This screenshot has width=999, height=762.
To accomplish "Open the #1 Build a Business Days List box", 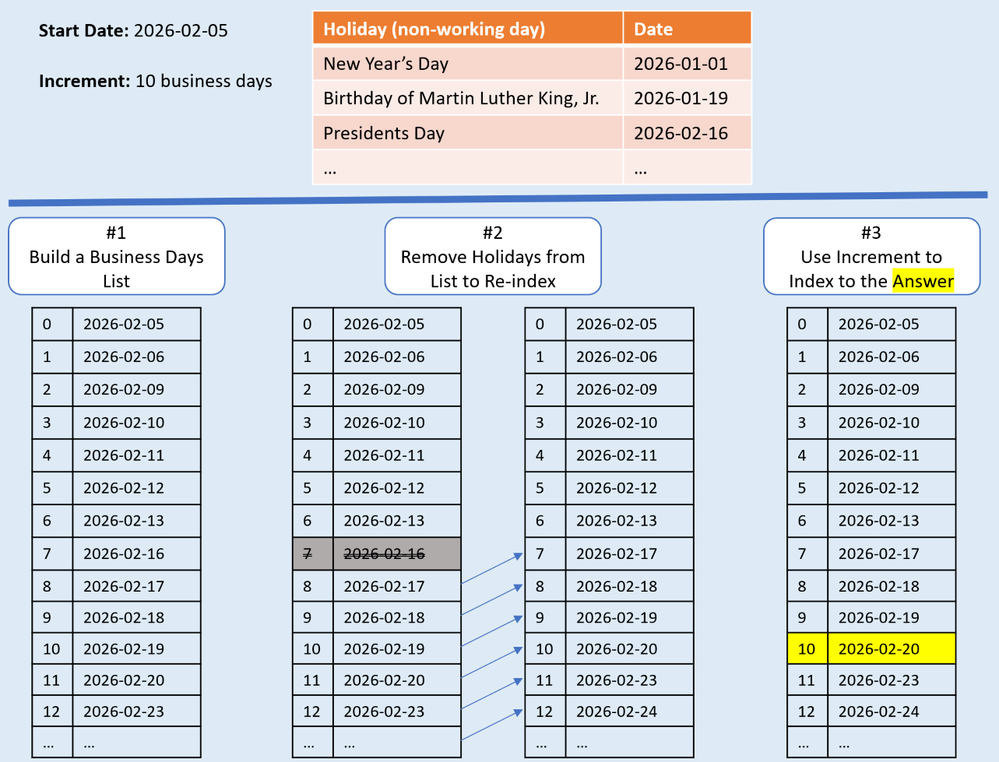I will (116, 255).
